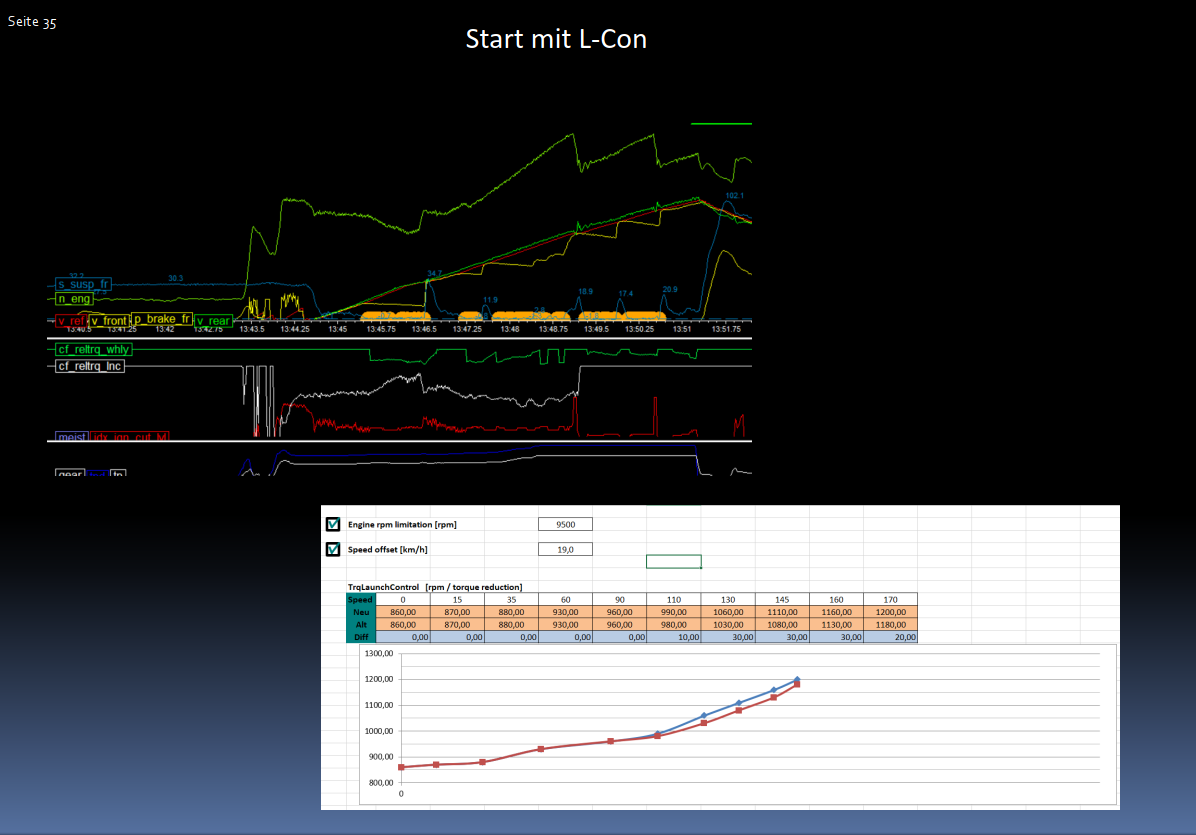Click the Start mit L-Con slide title
Screen dimensions: 1196x835
556,39
